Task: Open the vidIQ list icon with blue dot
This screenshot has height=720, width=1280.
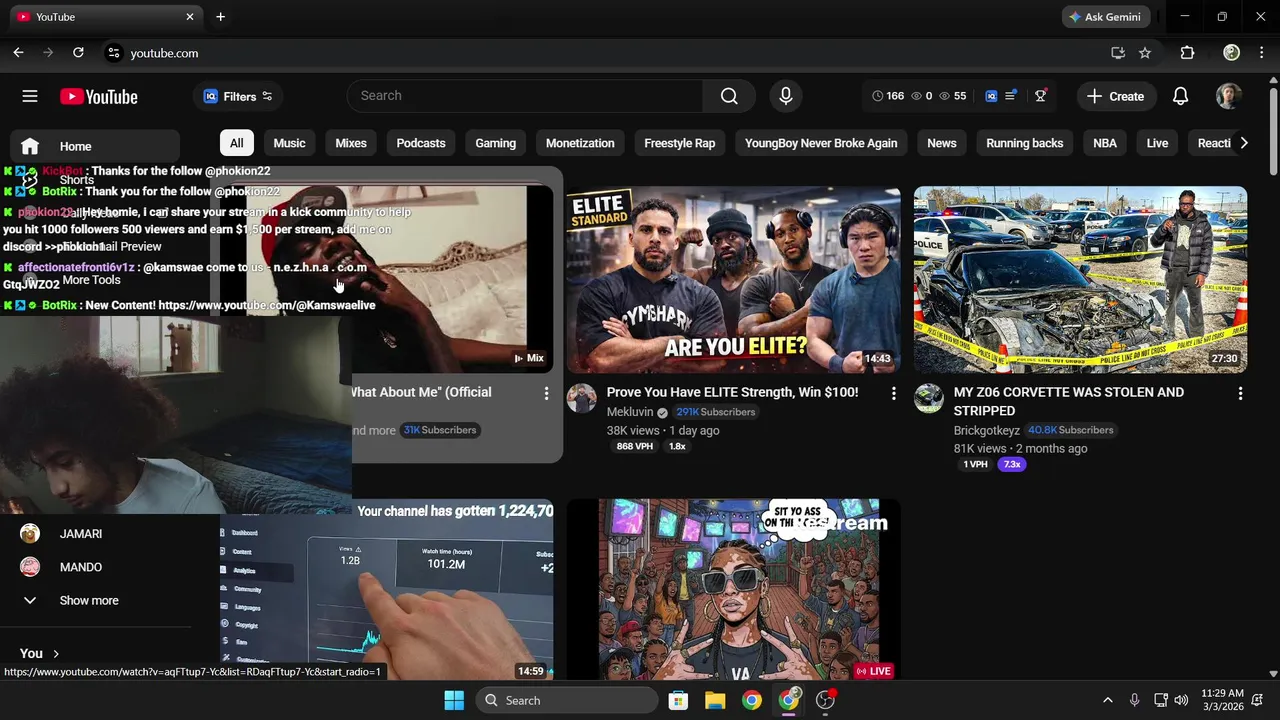Action: click(x=1011, y=96)
